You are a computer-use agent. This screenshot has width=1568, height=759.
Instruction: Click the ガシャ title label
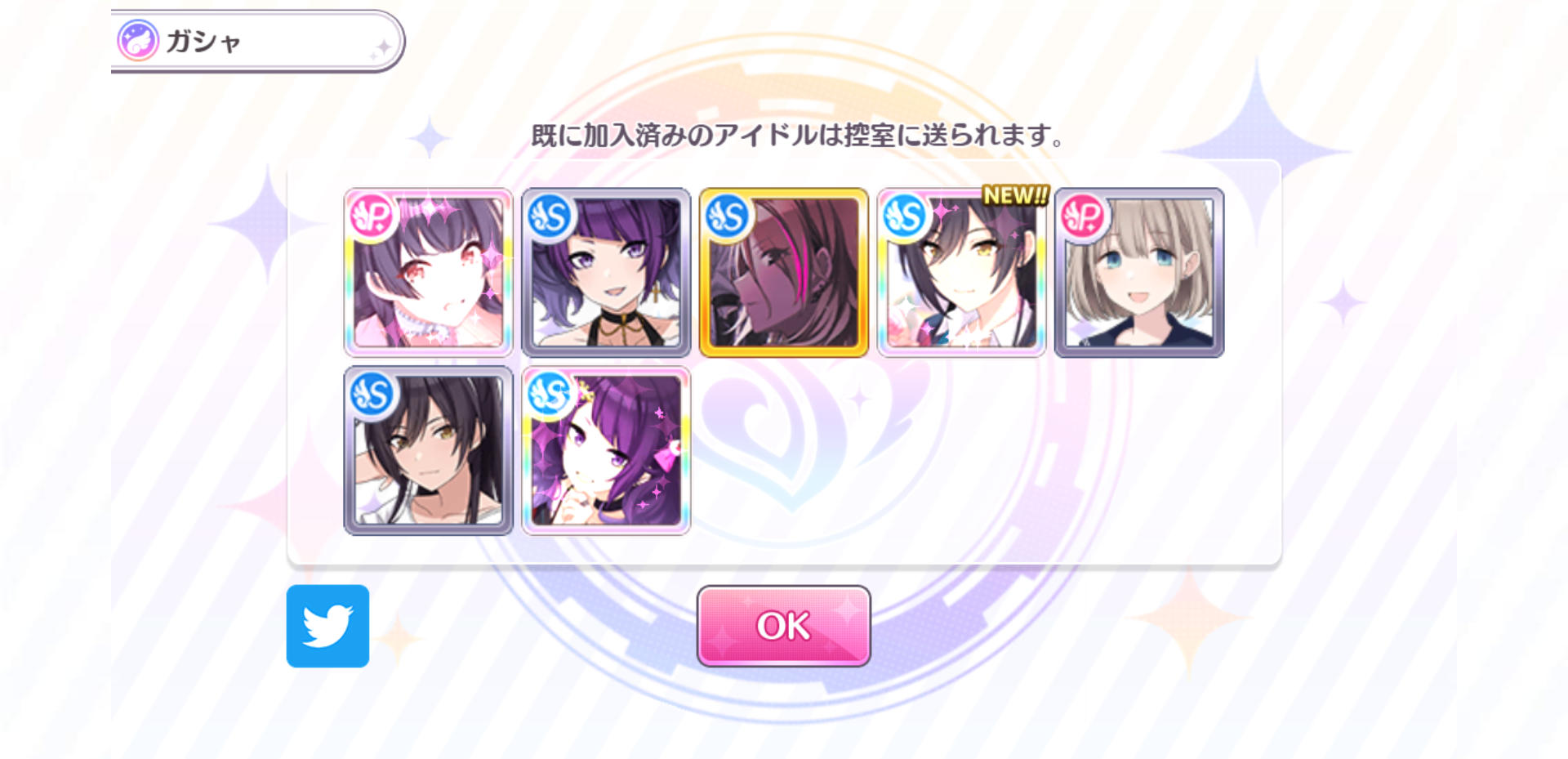[203, 42]
